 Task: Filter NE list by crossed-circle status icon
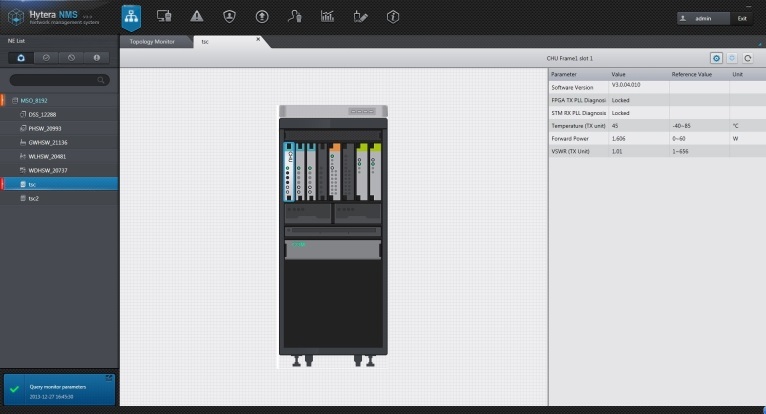71,58
